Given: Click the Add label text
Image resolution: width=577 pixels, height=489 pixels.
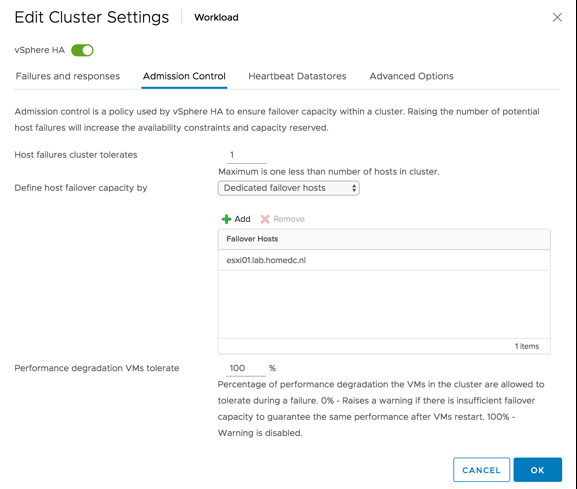Looking at the screenshot, I should 243,219.
